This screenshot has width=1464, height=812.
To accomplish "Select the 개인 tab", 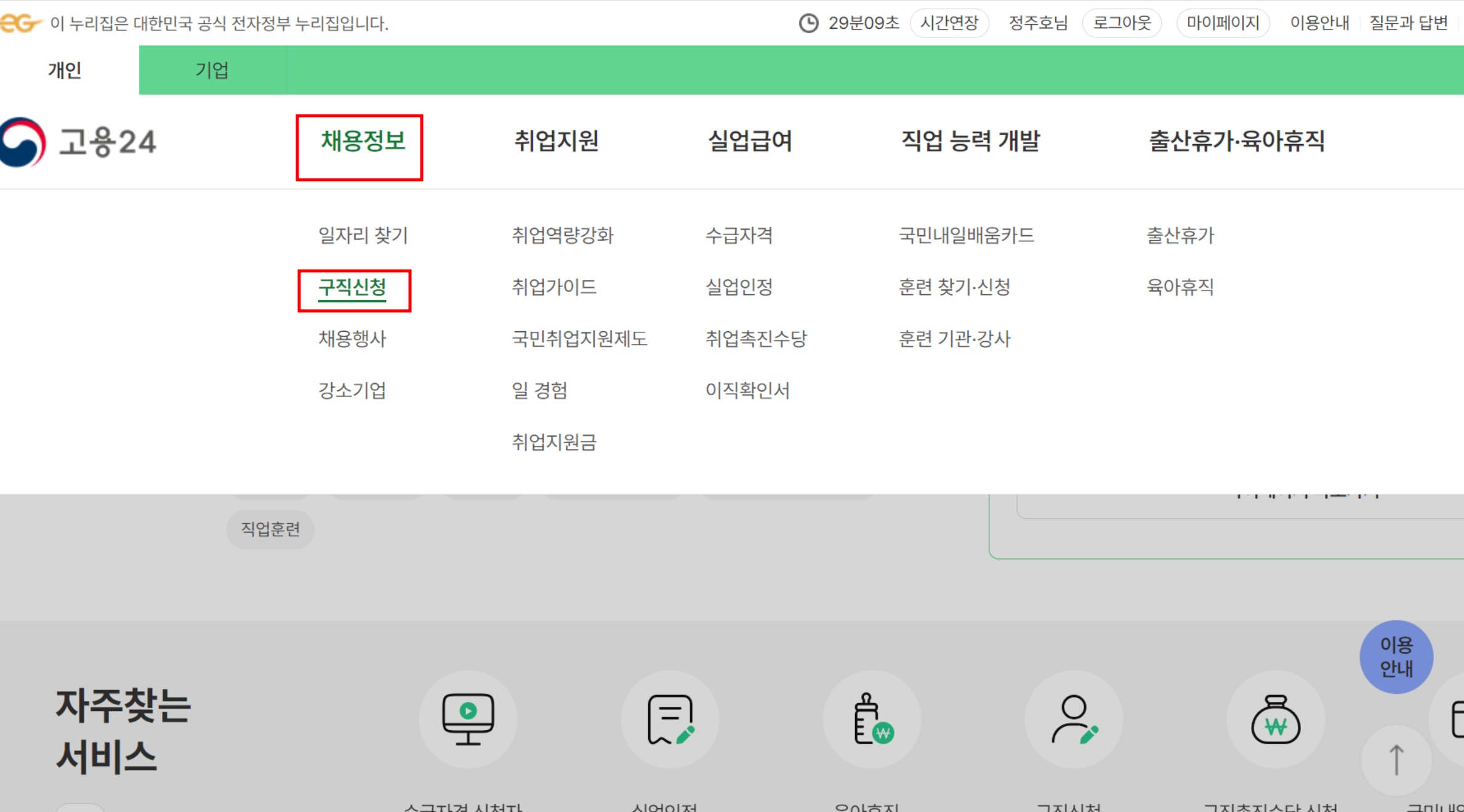I will tap(65, 70).
